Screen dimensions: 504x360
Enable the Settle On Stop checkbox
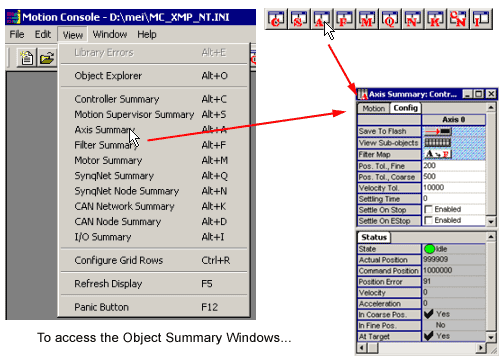[x=428, y=209]
